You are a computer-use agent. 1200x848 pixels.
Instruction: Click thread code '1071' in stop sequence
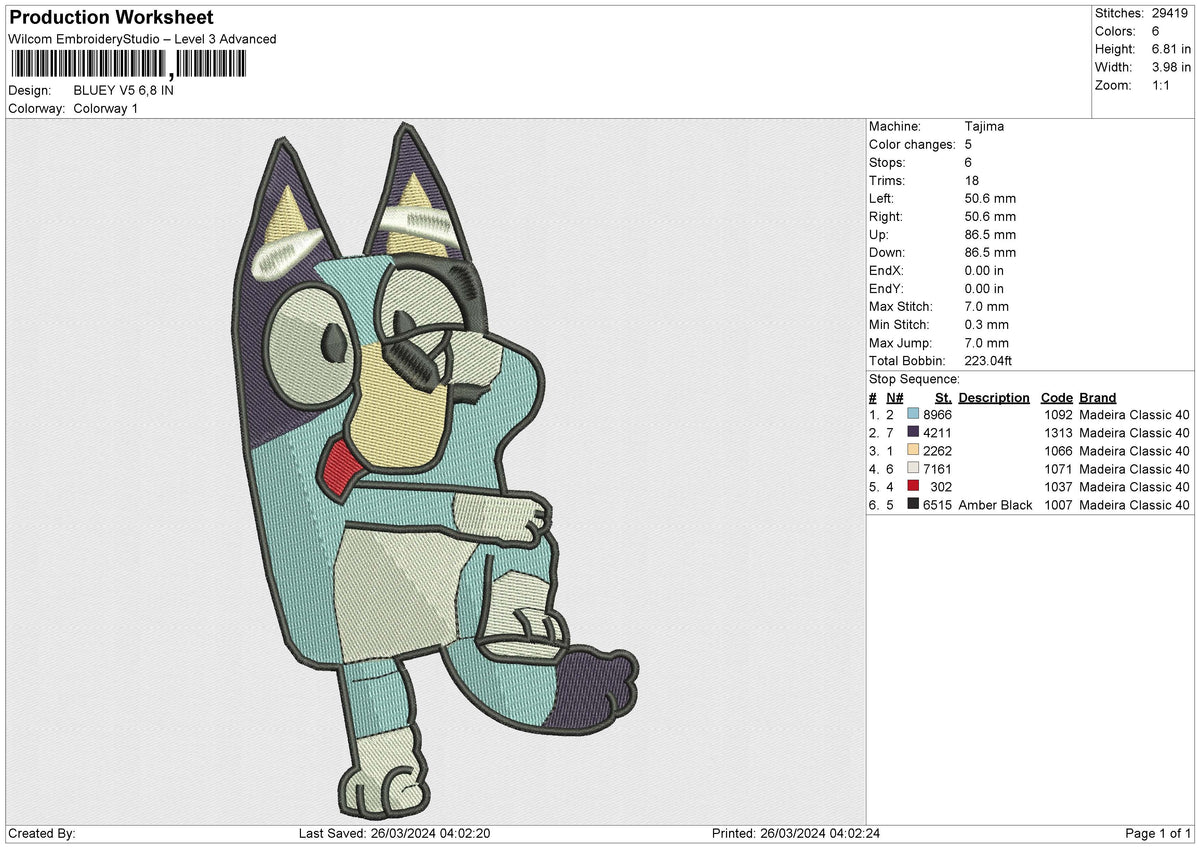(1058, 469)
